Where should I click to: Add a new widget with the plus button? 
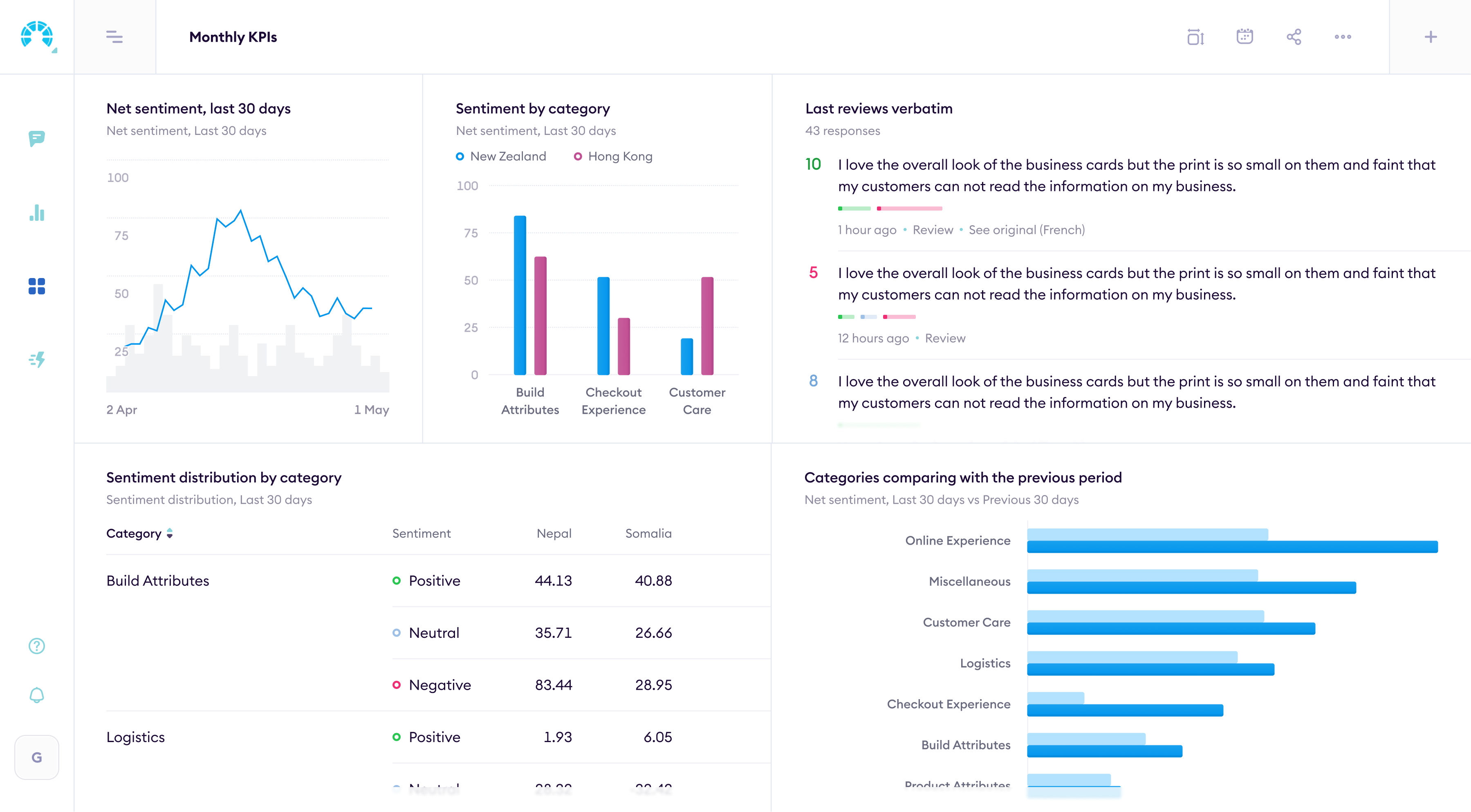(x=1431, y=36)
